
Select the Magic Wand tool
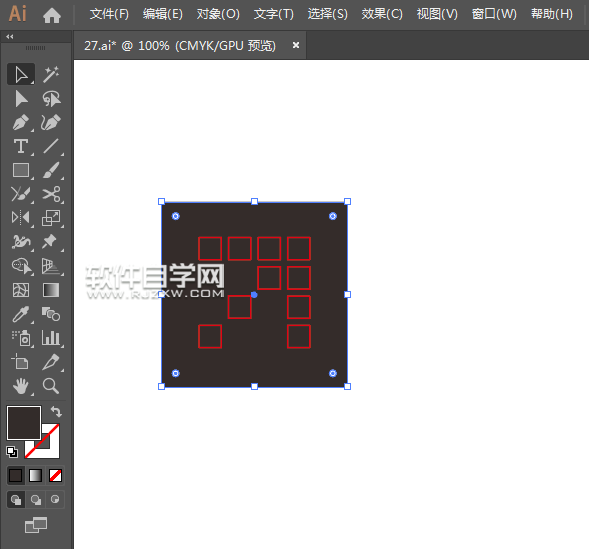point(51,74)
